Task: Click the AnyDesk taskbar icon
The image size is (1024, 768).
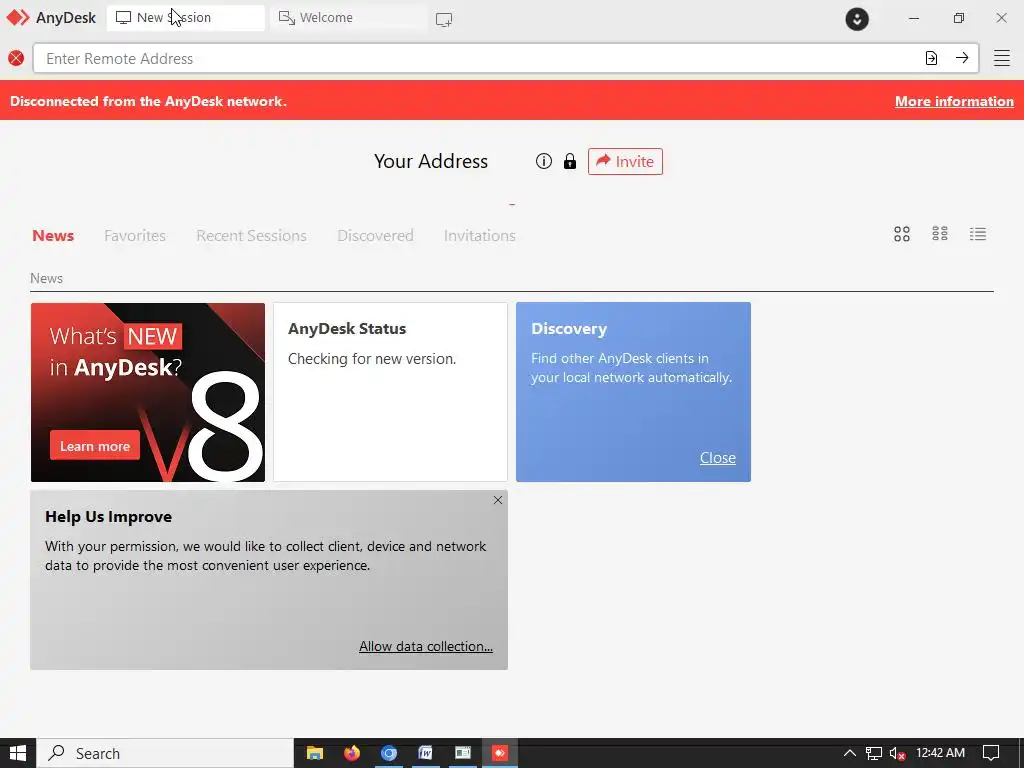Action: (500, 753)
